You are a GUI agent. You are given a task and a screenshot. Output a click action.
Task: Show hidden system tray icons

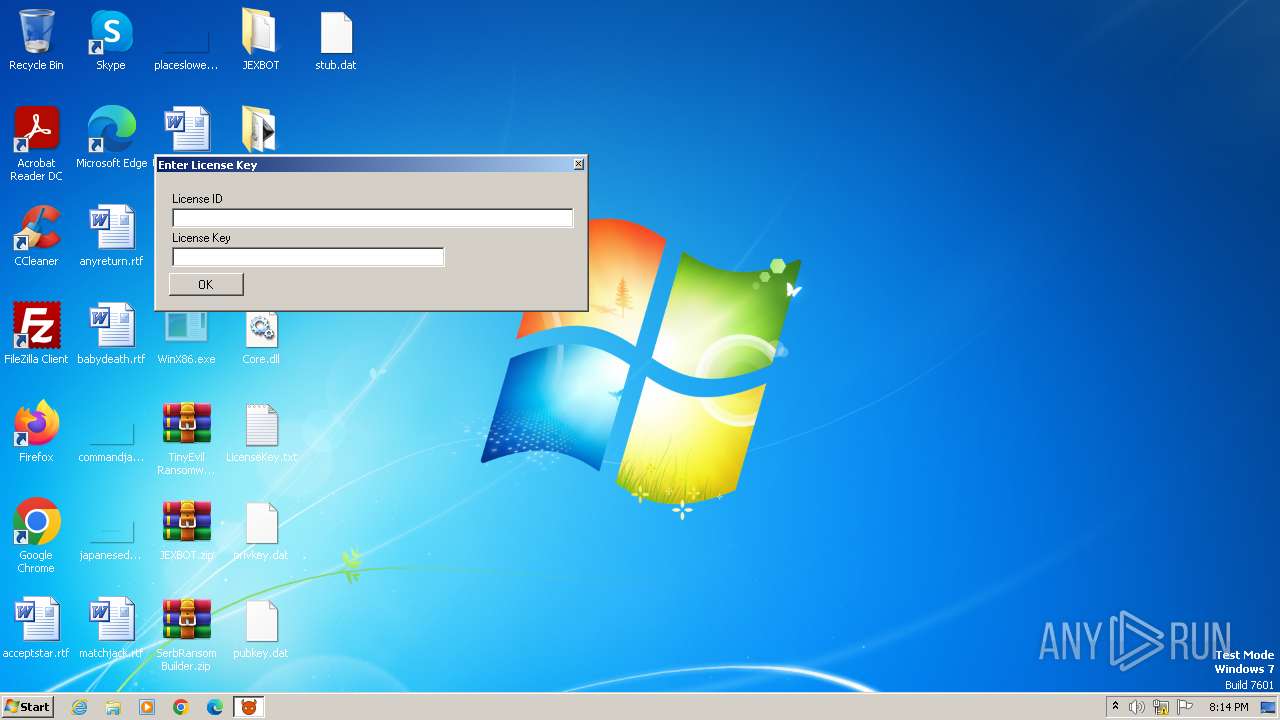click(1115, 707)
